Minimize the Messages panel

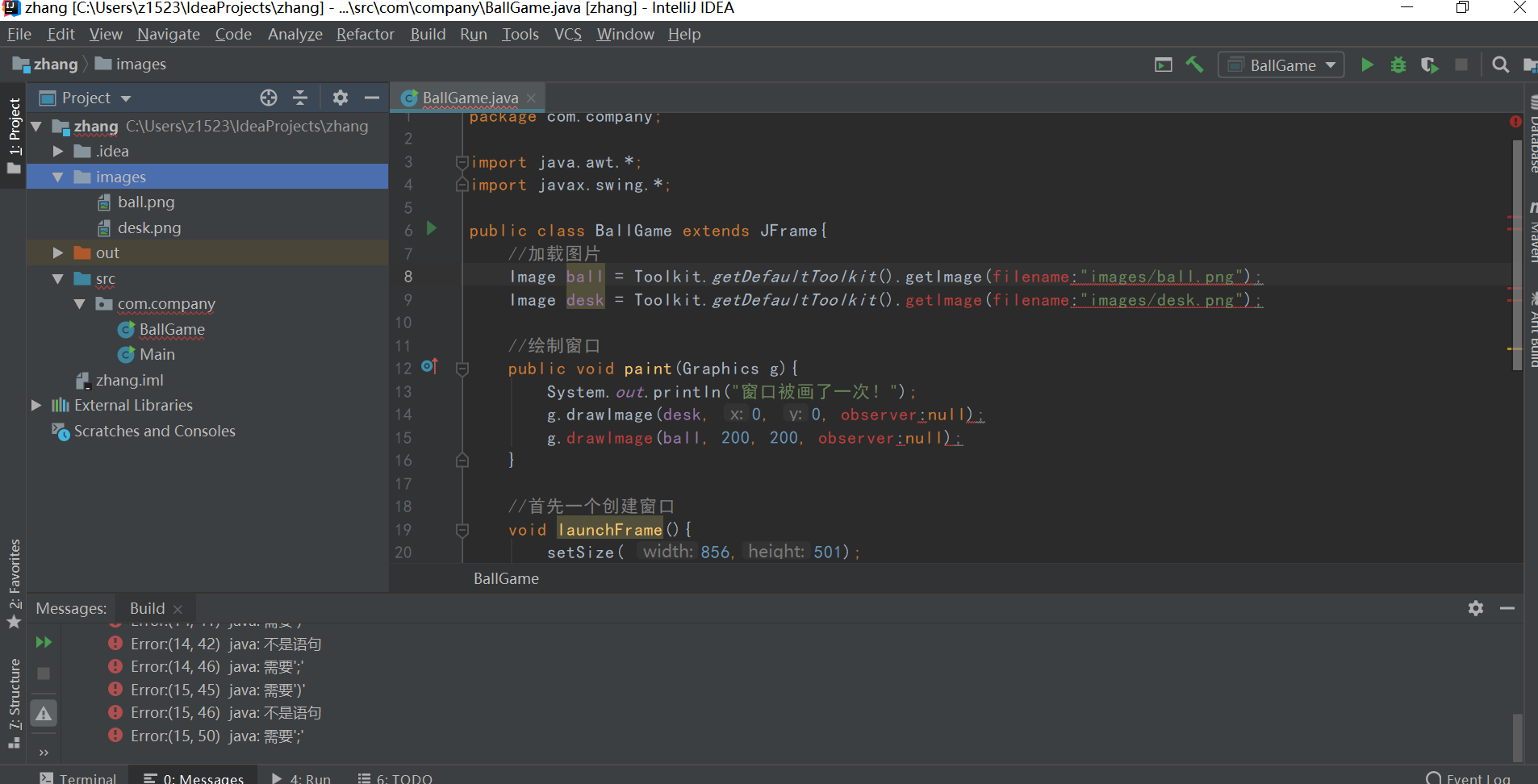point(1507,608)
